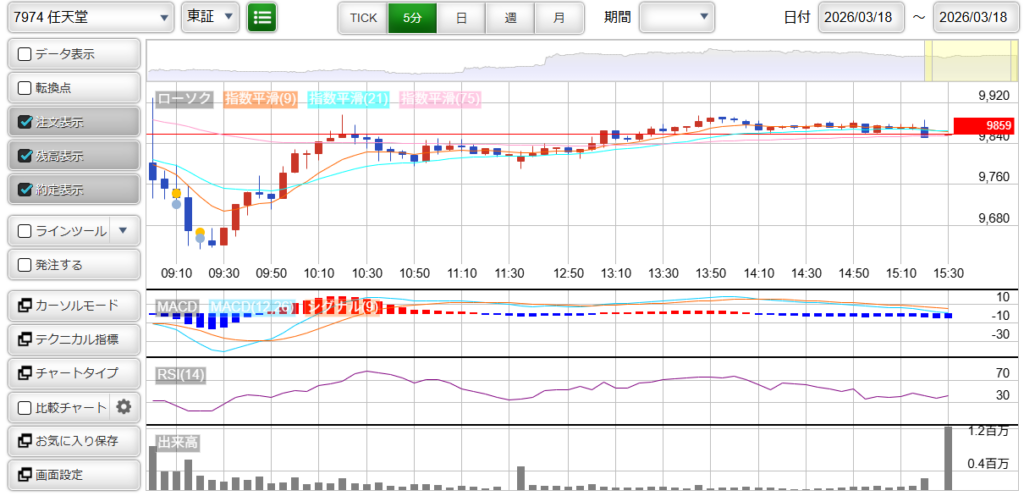
Task: Open Cursor Mode popup panel
Action: click(x=74, y=306)
